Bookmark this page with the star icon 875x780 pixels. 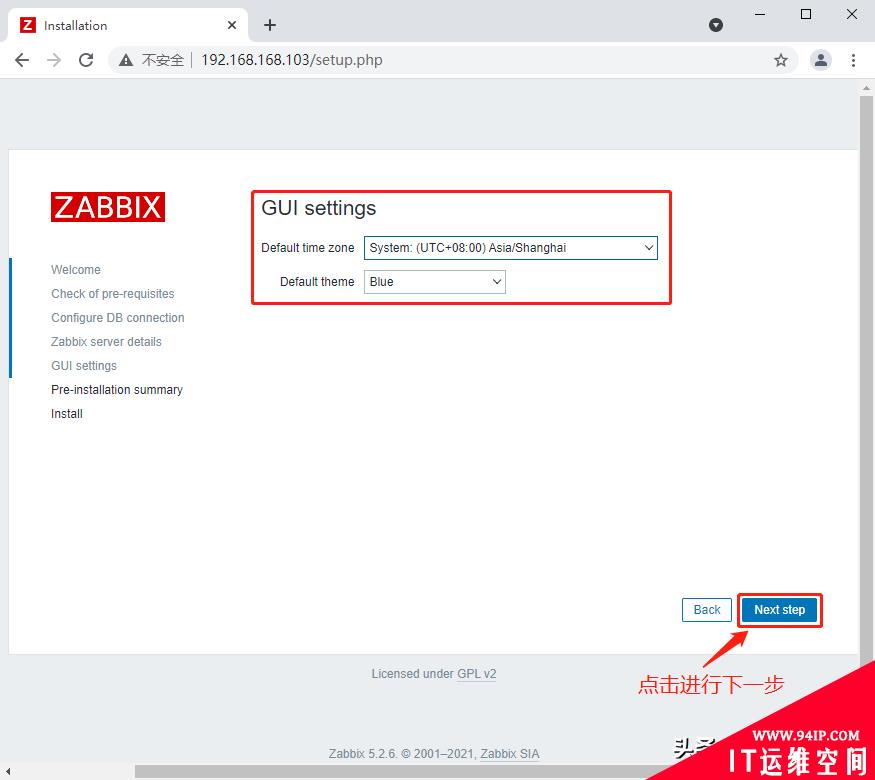pos(781,60)
